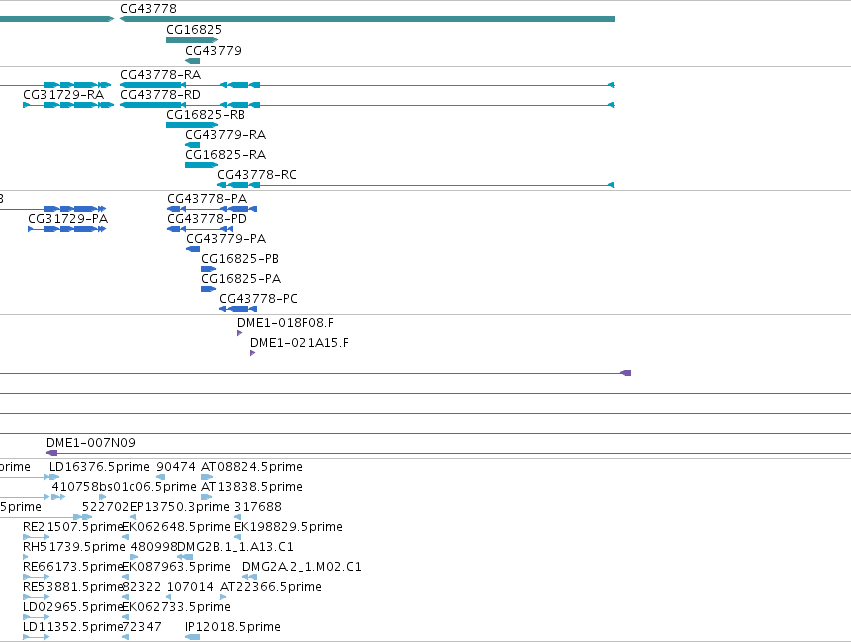The image size is (851, 642).
Task: Click the IP12018.5prime EST label
Action: 233,627
